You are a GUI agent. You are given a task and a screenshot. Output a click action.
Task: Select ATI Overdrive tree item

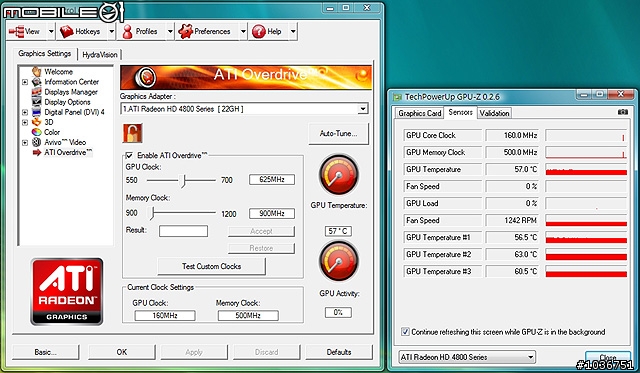click(x=68, y=152)
